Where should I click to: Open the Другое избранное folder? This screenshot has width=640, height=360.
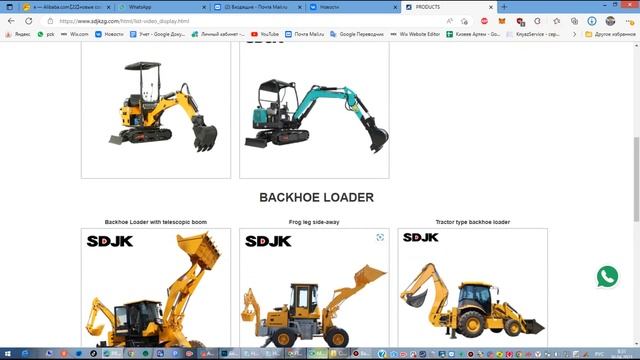point(610,34)
